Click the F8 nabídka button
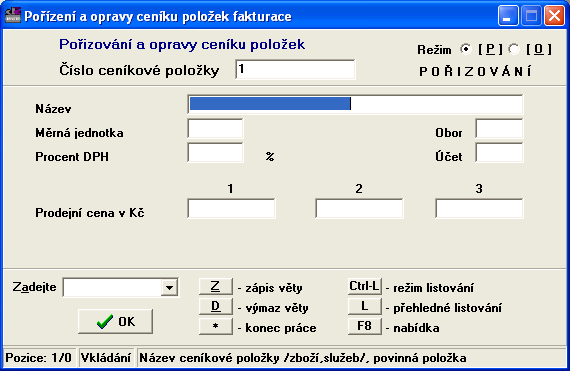 tap(365, 326)
